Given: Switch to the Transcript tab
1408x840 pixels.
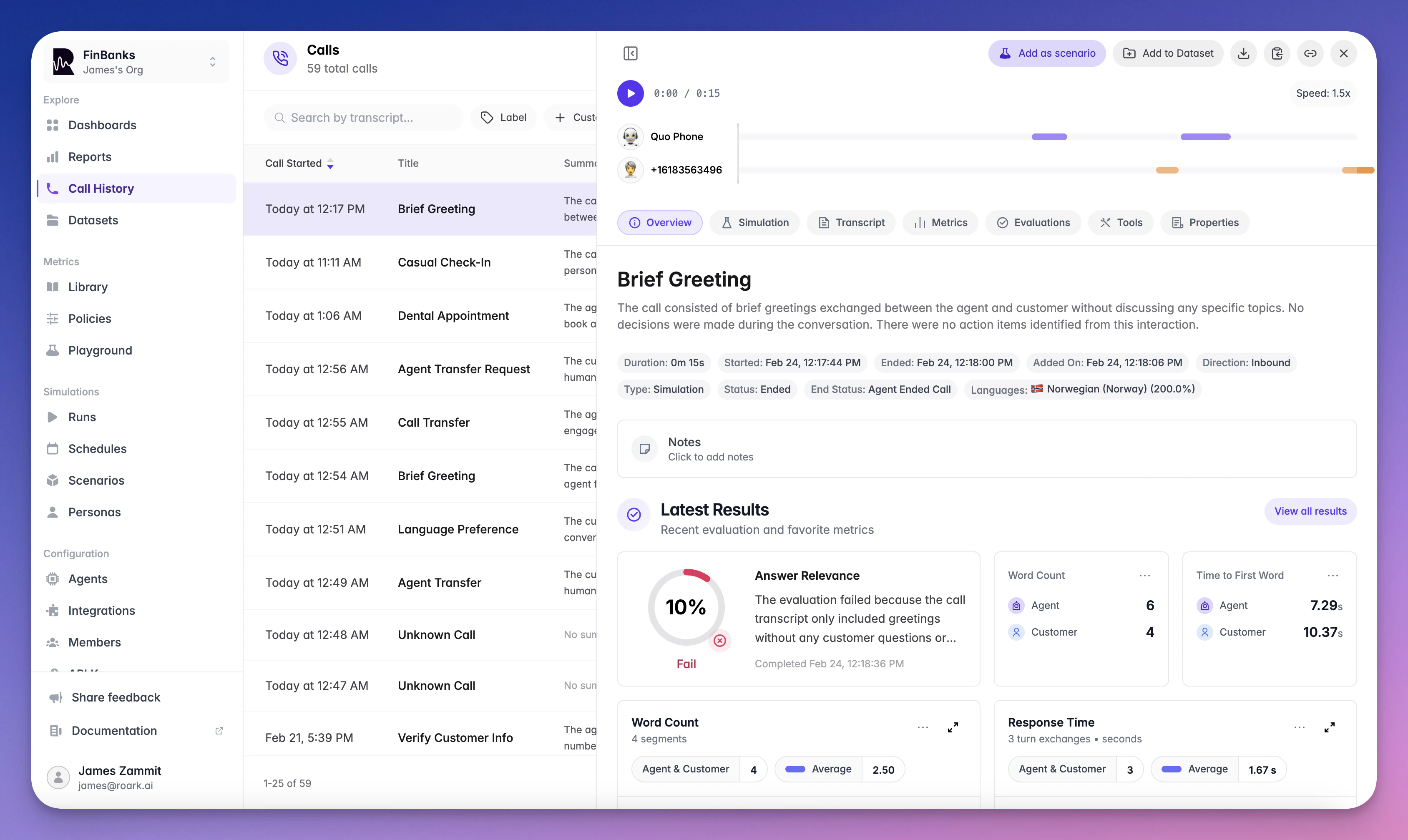Looking at the screenshot, I should [x=851, y=222].
